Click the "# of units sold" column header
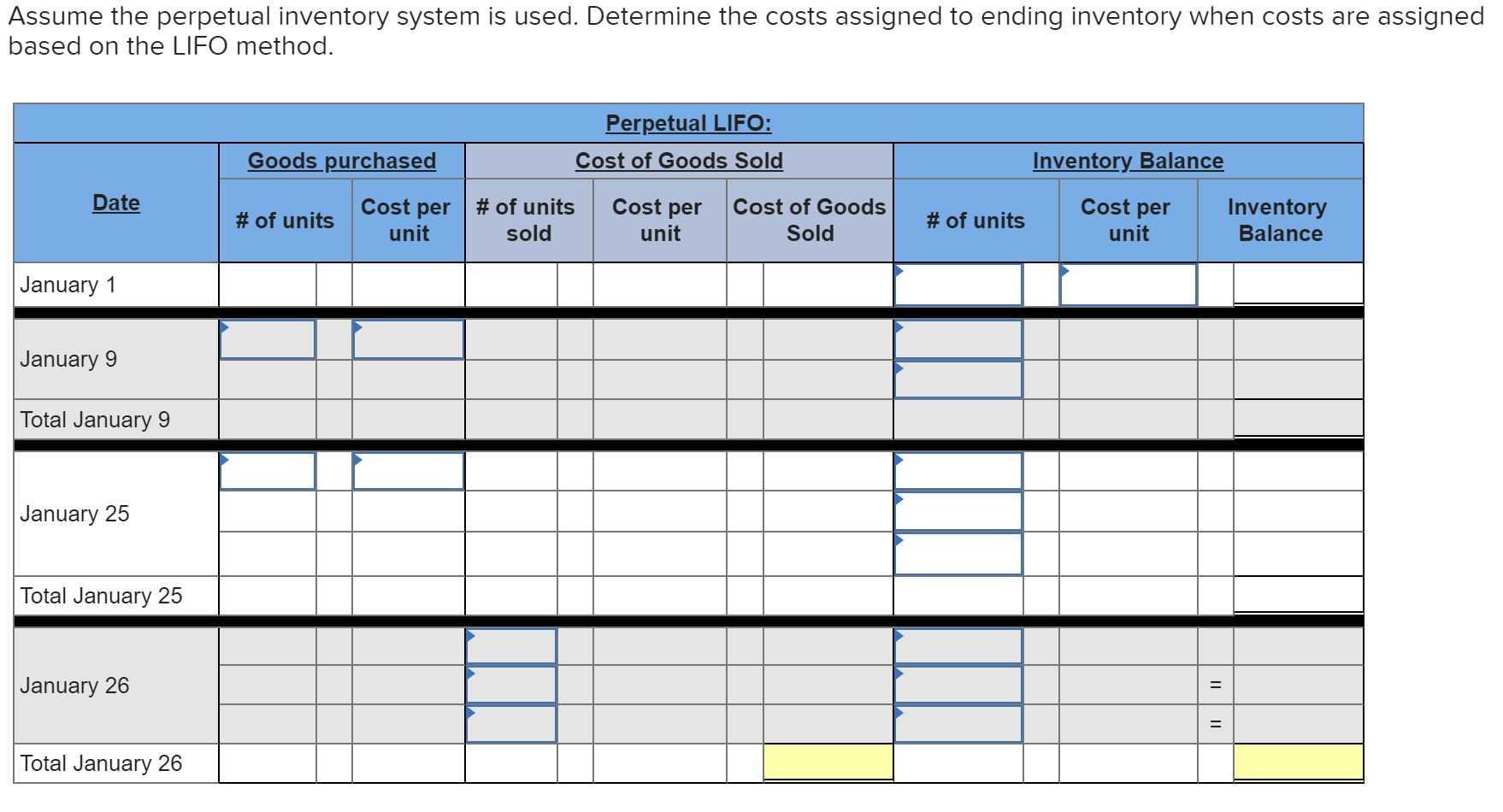The image size is (1503, 812). point(526,221)
